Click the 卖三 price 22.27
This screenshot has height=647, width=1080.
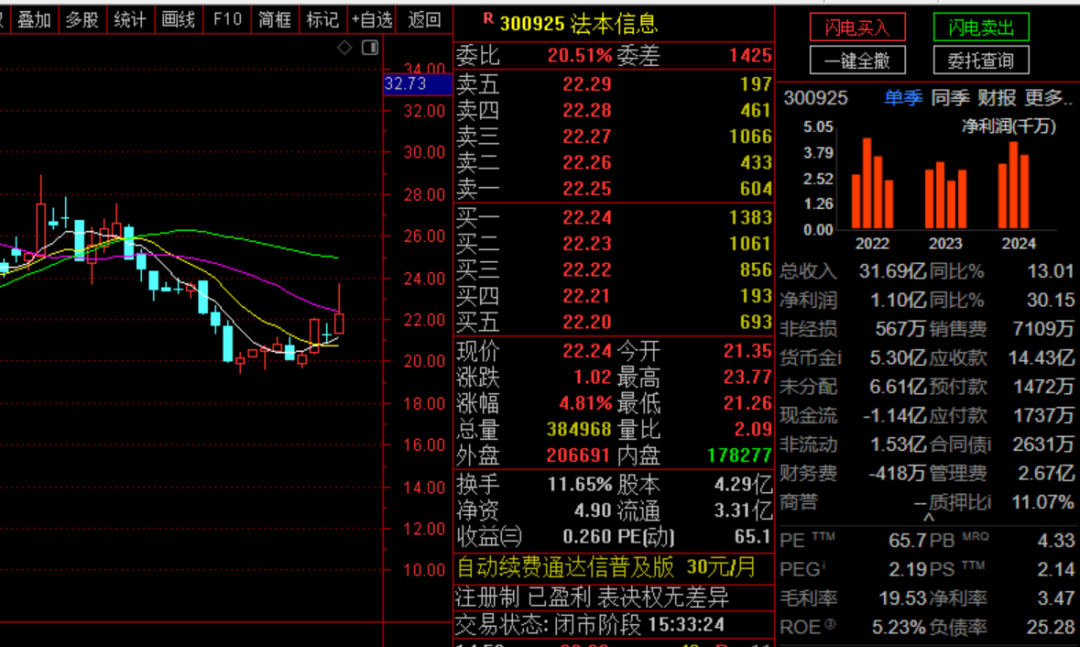pos(587,136)
